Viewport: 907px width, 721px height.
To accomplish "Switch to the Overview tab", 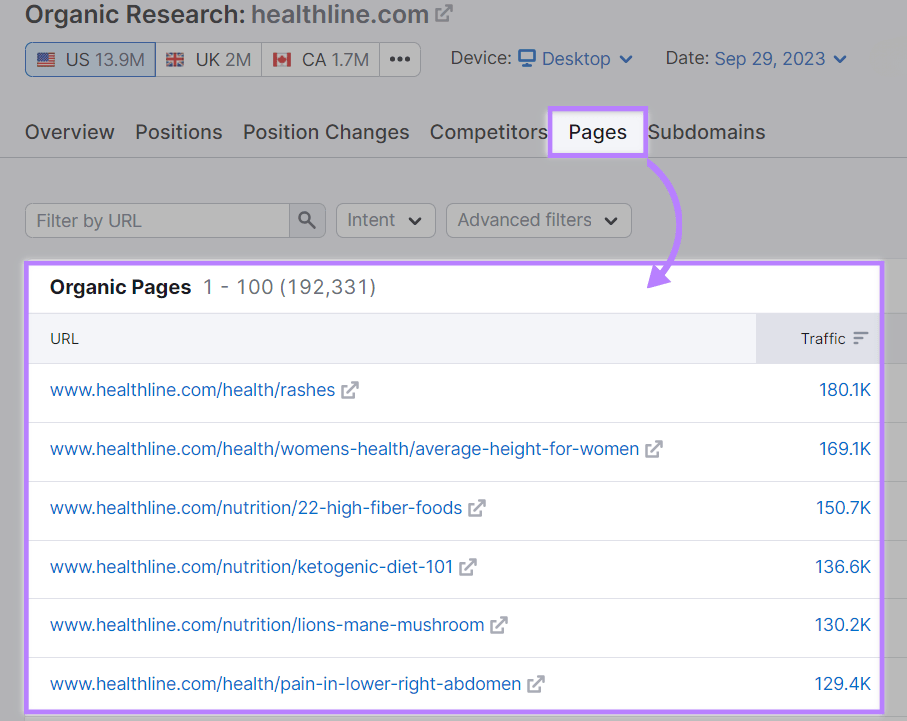I will click(69, 133).
